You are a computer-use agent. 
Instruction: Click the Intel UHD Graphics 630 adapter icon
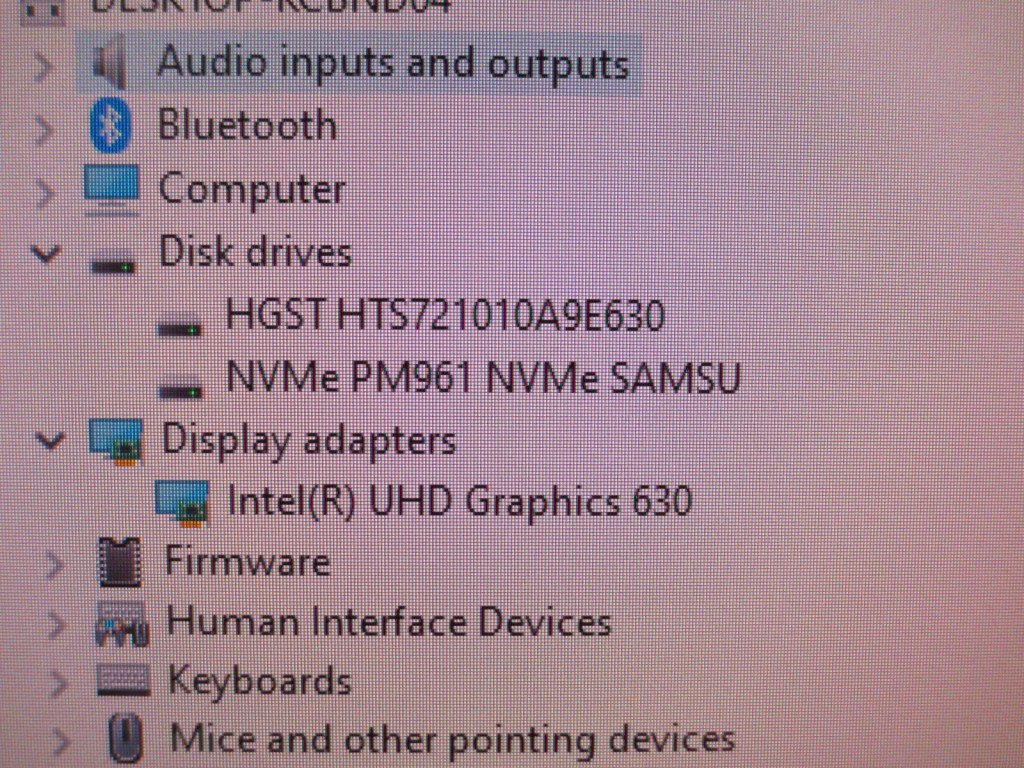tap(182, 502)
